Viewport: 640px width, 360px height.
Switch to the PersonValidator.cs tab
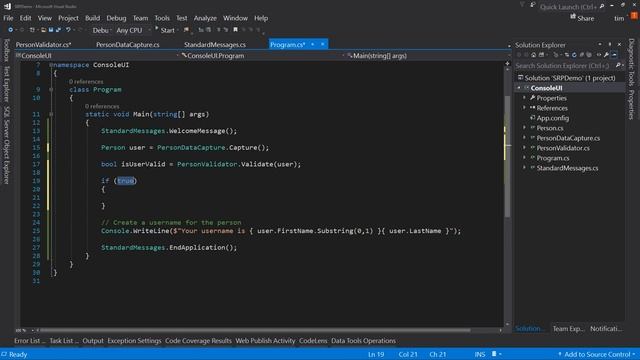pos(43,44)
